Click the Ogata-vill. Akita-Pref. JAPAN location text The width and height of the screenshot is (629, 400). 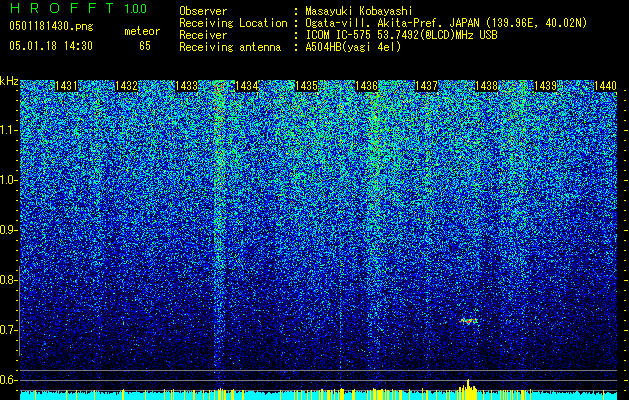point(446,23)
